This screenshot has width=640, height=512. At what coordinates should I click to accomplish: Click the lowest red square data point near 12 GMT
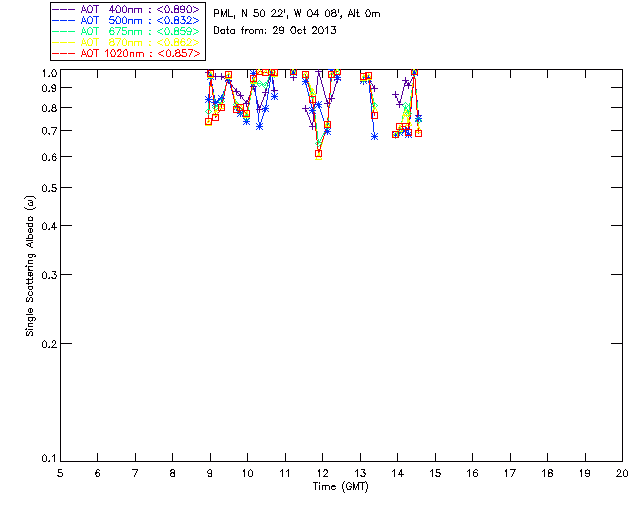click(x=318, y=153)
